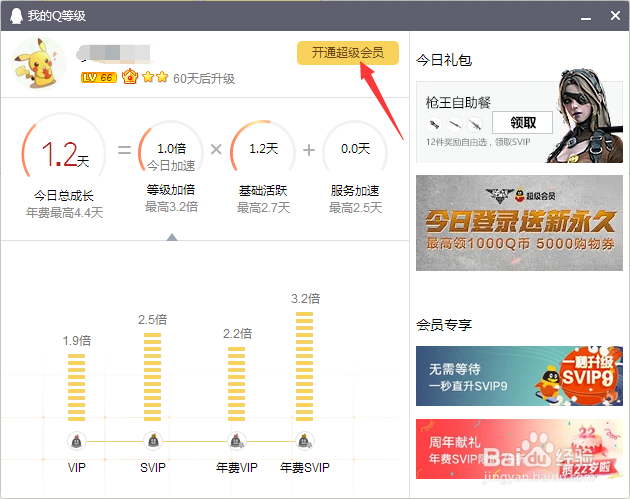630x499 pixels.
Task: Click the first star level icon
Action: point(148,76)
